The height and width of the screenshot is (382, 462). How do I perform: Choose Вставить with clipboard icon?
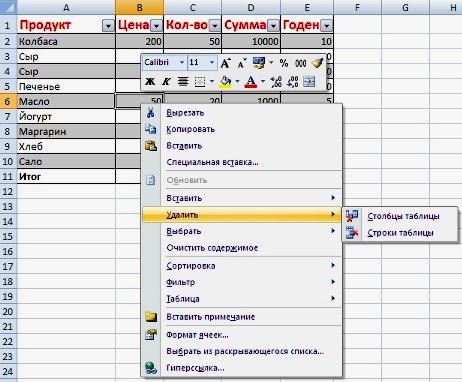(241, 146)
